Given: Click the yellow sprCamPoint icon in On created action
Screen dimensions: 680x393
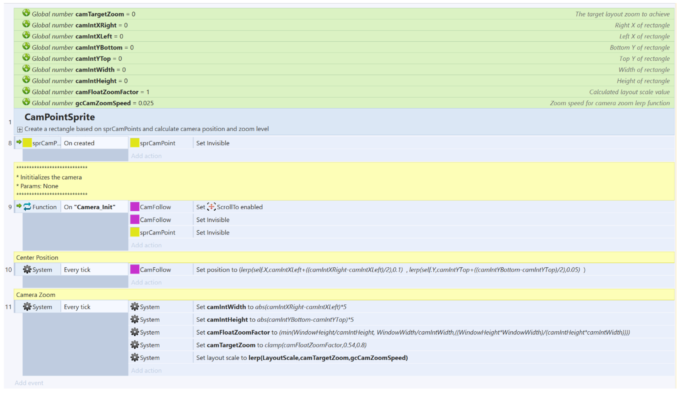Looking at the screenshot, I should click(x=135, y=143).
